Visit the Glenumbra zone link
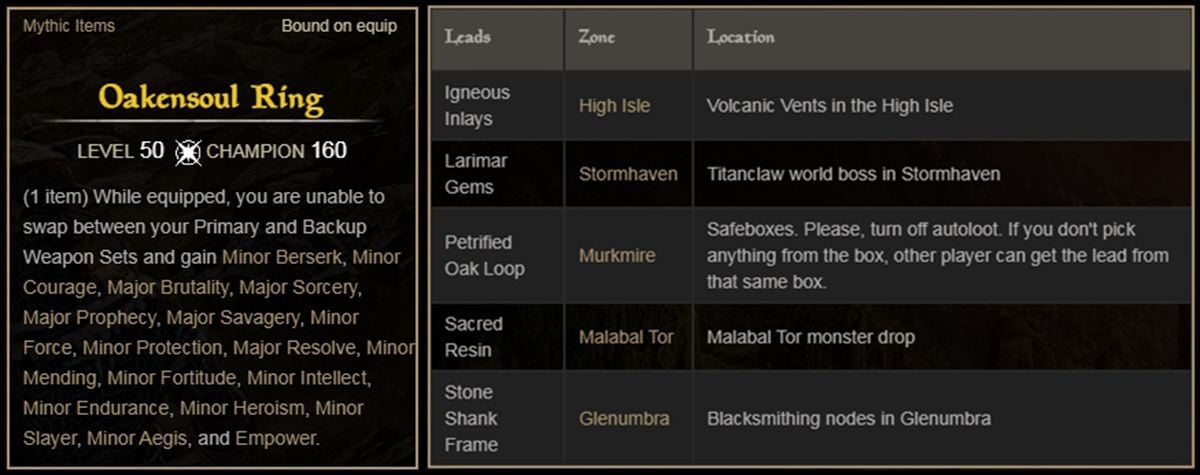This screenshot has width=1200, height=475. pos(626,418)
